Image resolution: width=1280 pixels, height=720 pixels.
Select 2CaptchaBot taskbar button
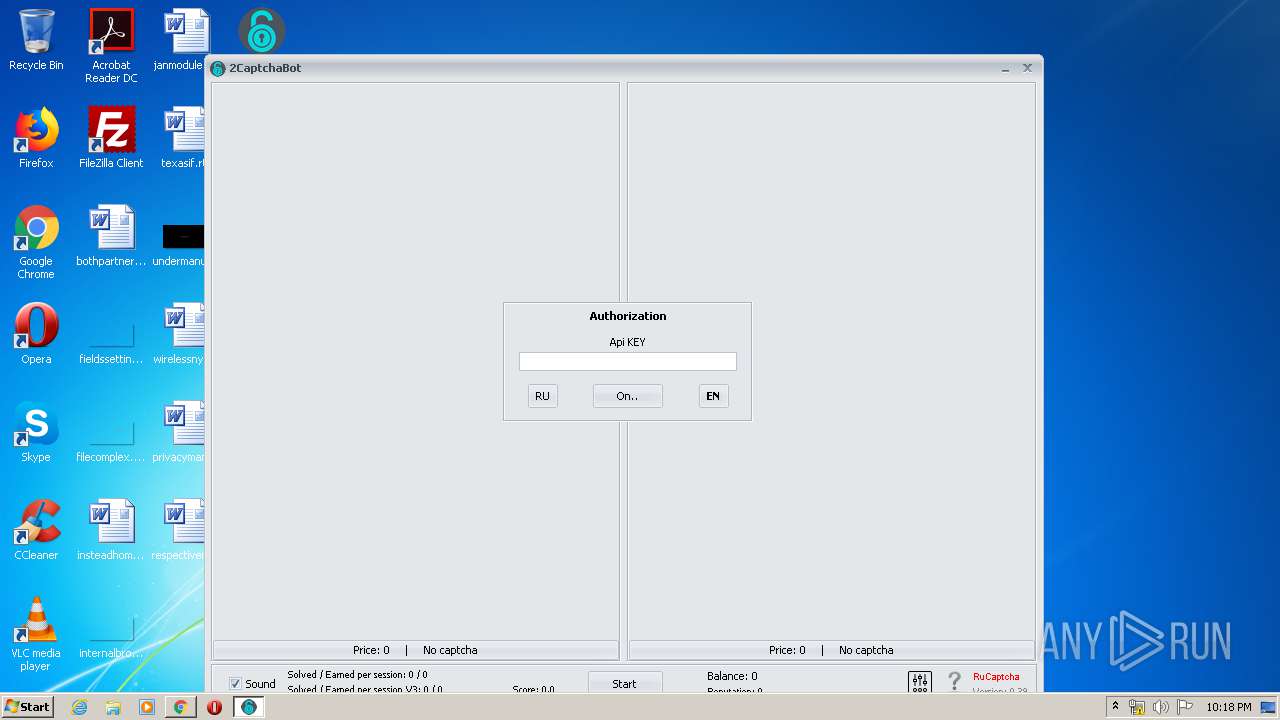(248, 707)
